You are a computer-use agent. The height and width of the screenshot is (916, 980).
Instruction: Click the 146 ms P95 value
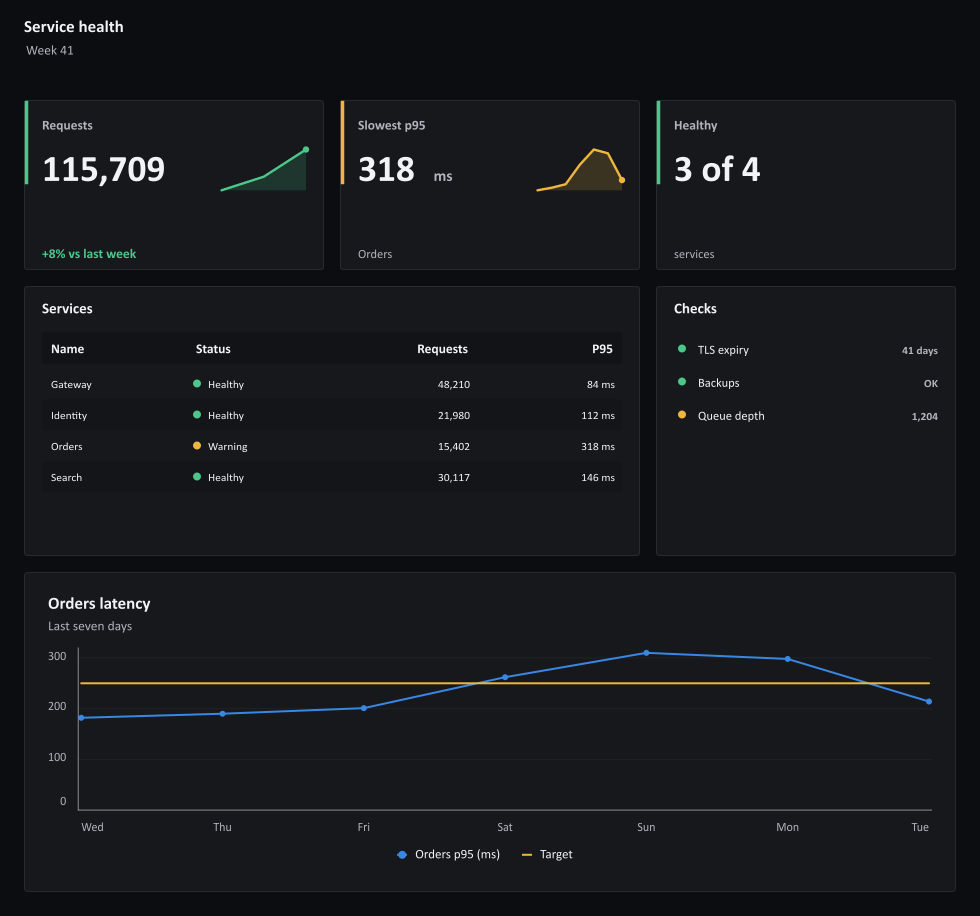coord(598,477)
